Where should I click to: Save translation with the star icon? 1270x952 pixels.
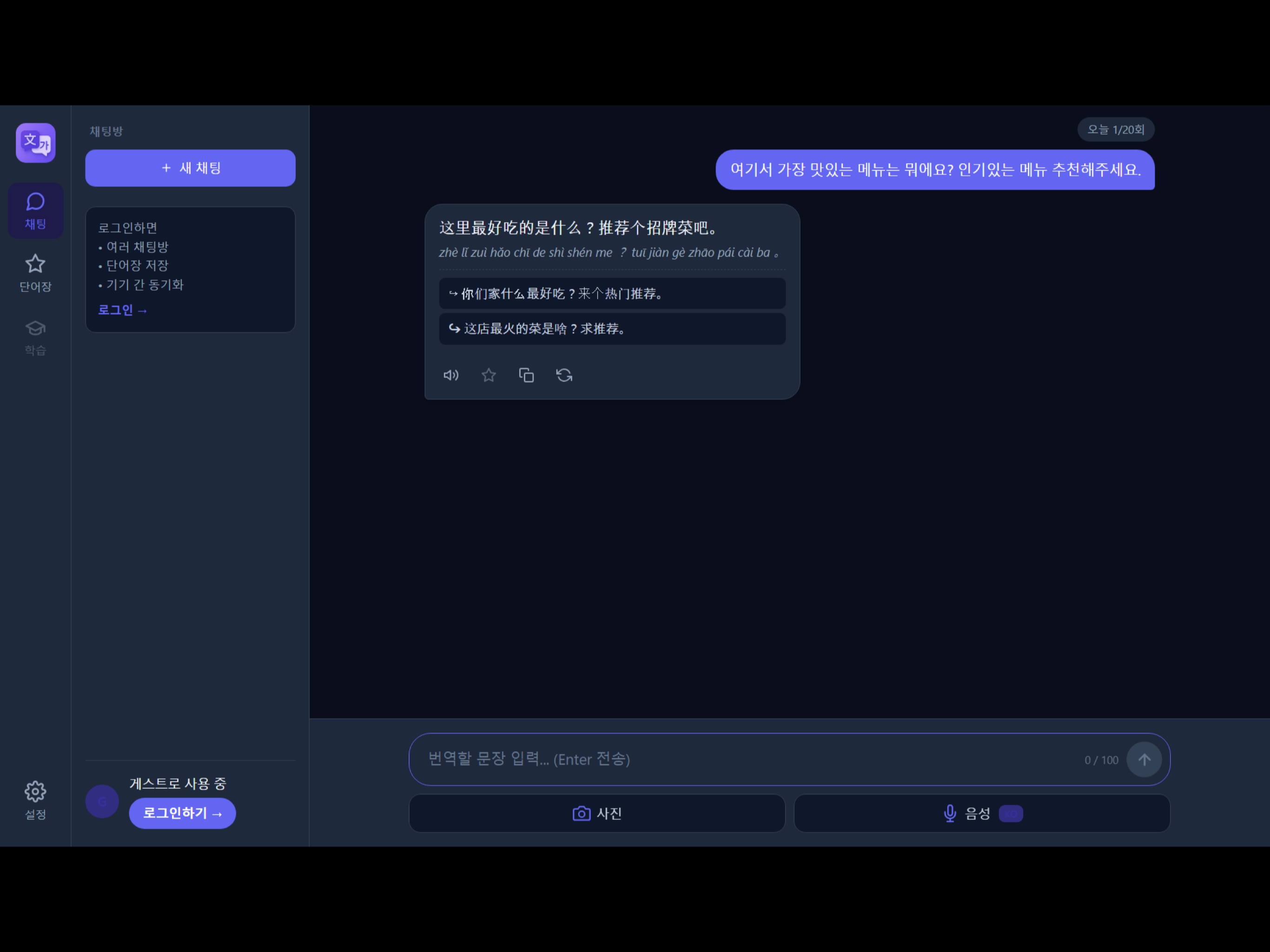coord(489,375)
